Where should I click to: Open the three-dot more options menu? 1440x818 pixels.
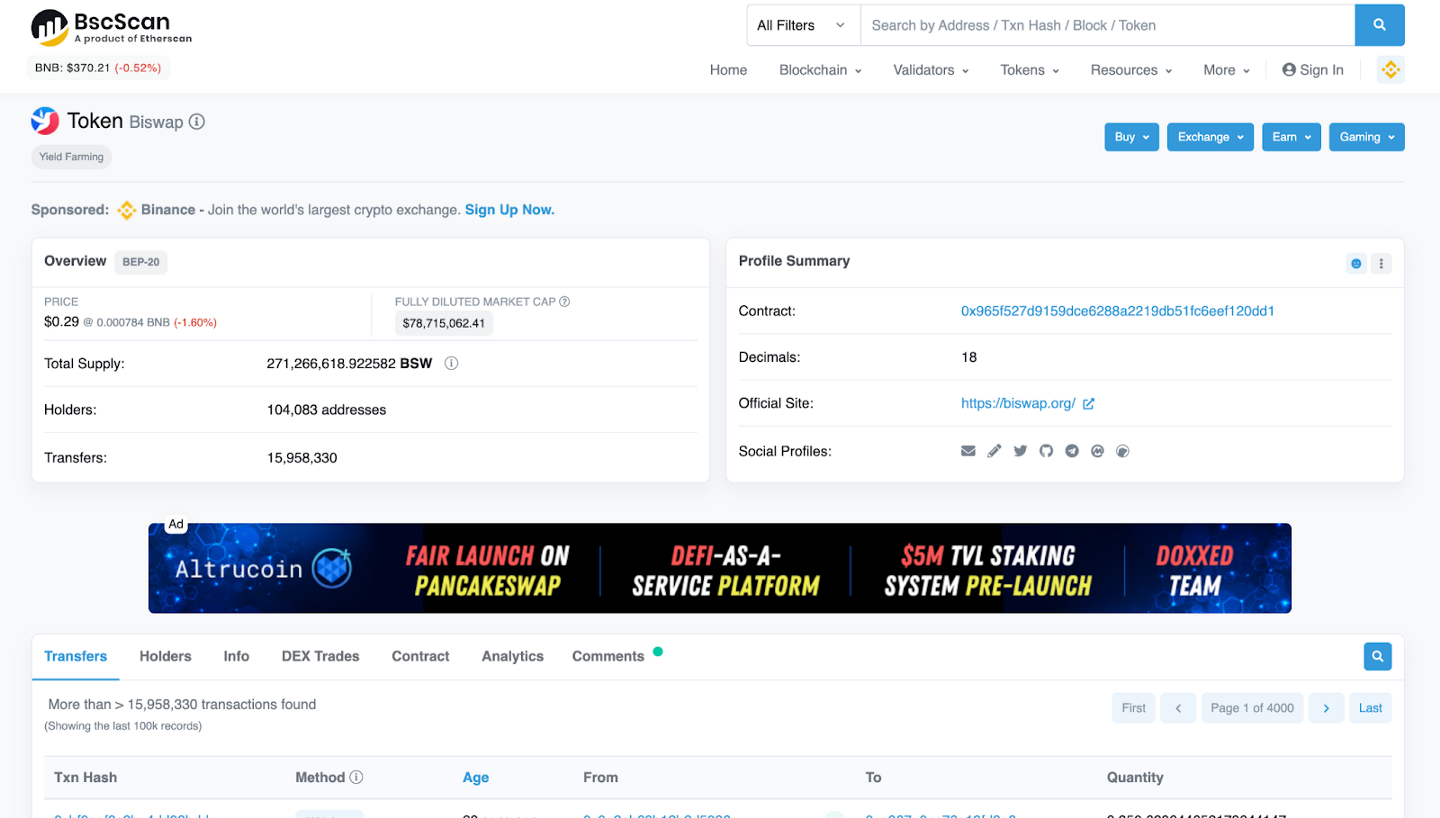(1381, 264)
